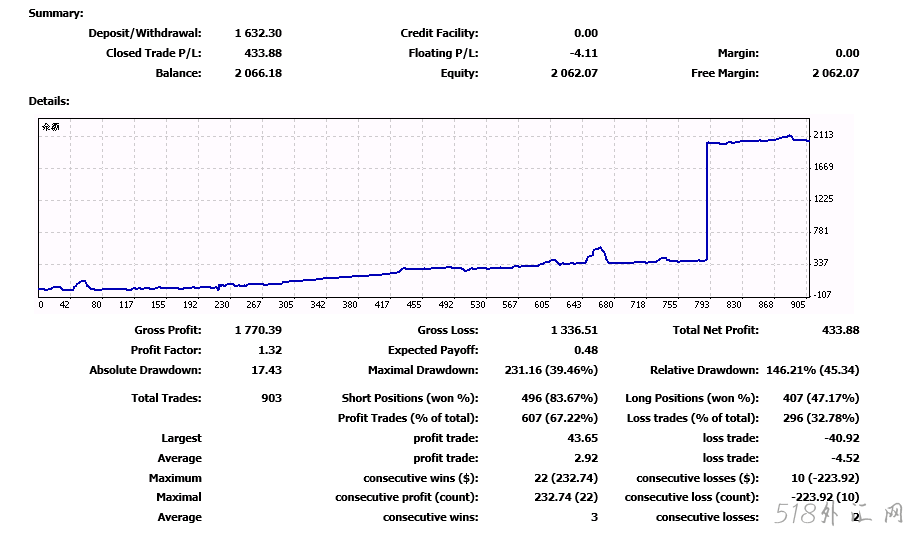Click Profit Trades value 607 (67.22%)
Viewport: 908px width, 536px height.
coord(559,418)
